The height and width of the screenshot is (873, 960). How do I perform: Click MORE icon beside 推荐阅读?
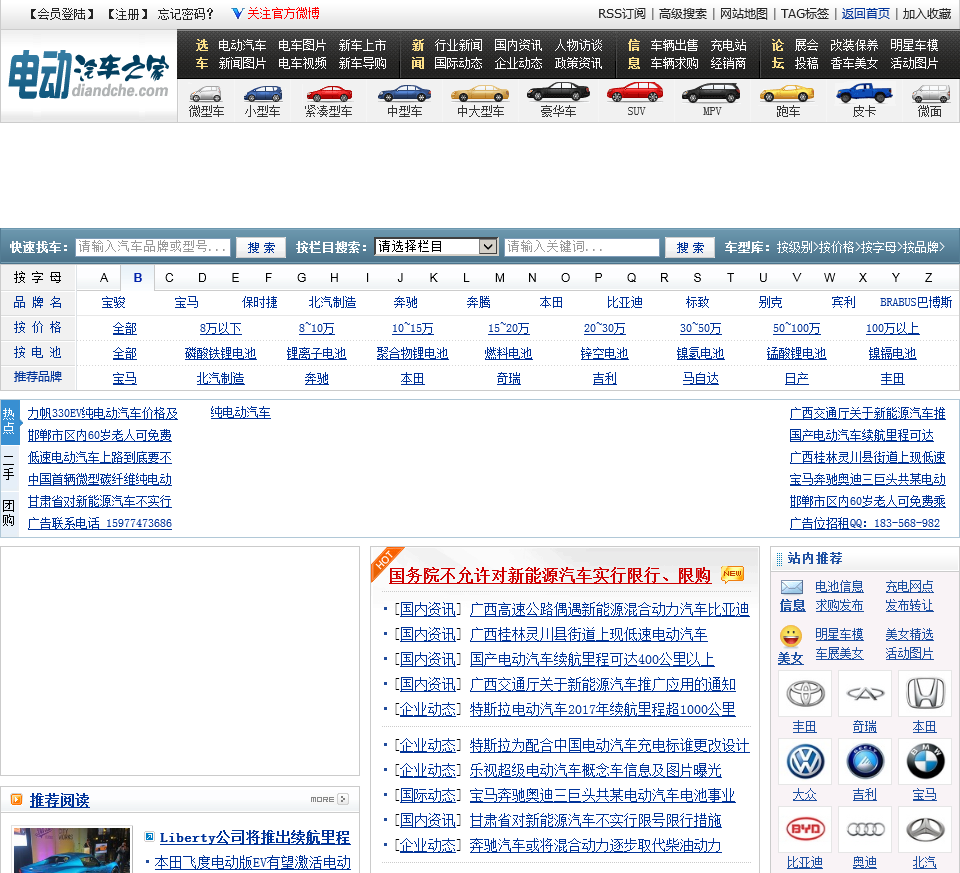point(329,799)
